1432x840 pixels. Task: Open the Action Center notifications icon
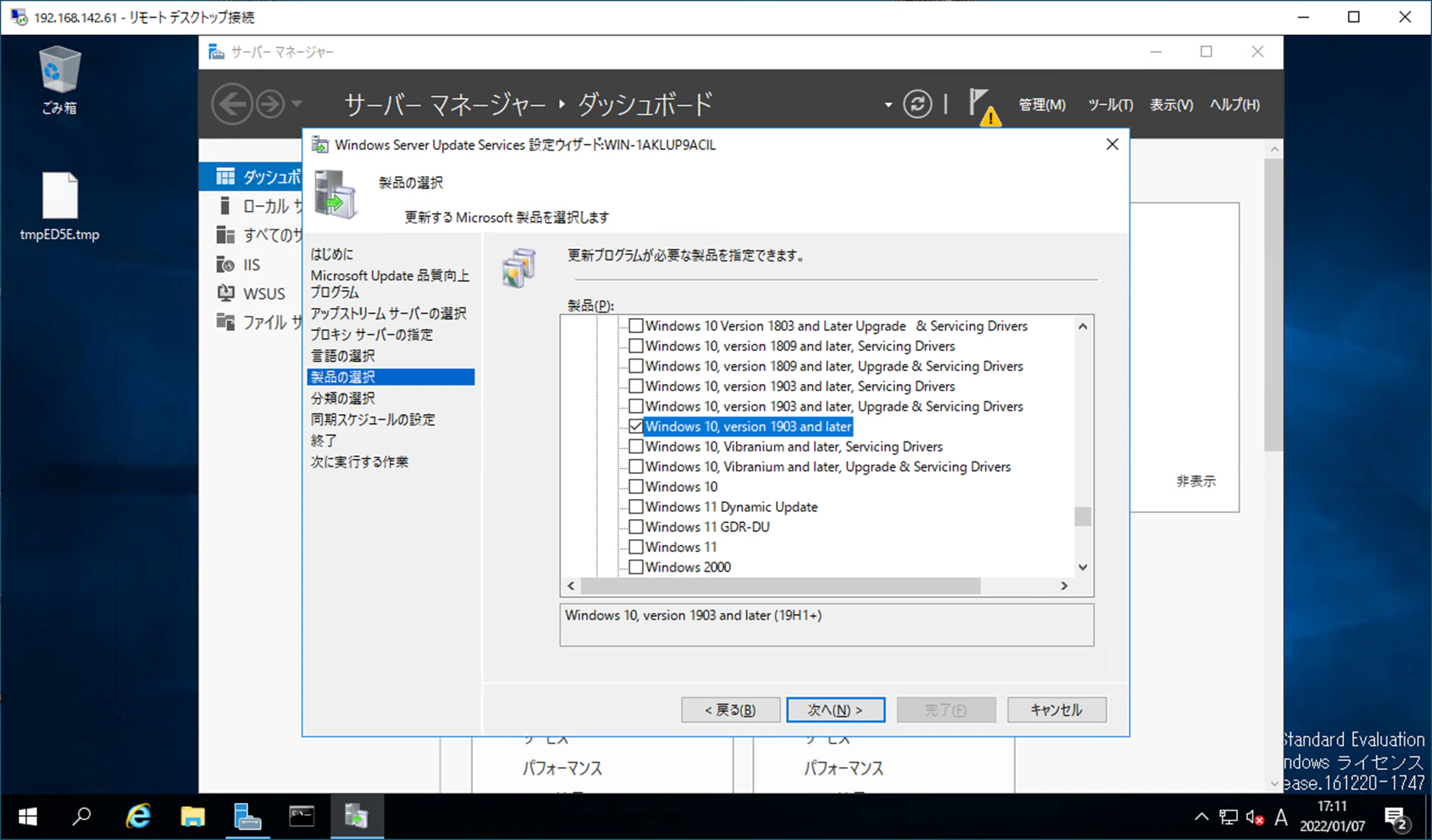[1396, 817]
